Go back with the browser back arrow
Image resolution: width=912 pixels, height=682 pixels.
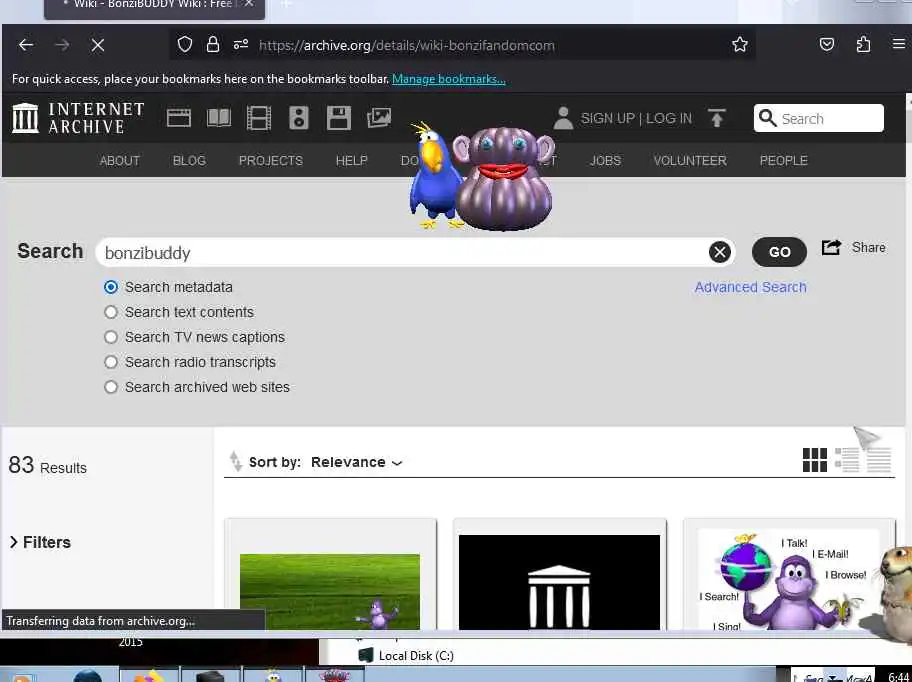click(x=26, y=45)
